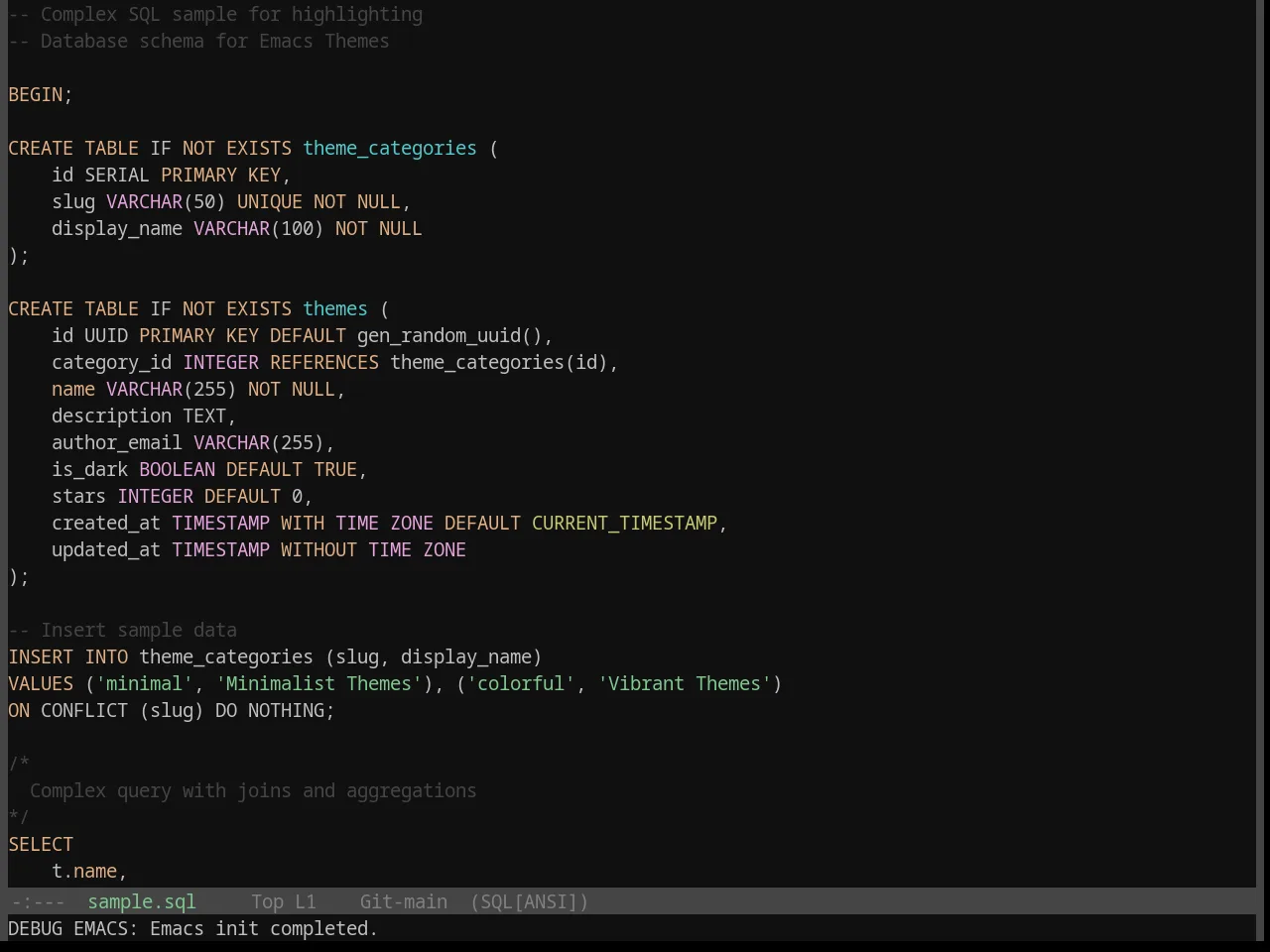
Task: Click the 'minimal' string literal
Action: [145, 683]
